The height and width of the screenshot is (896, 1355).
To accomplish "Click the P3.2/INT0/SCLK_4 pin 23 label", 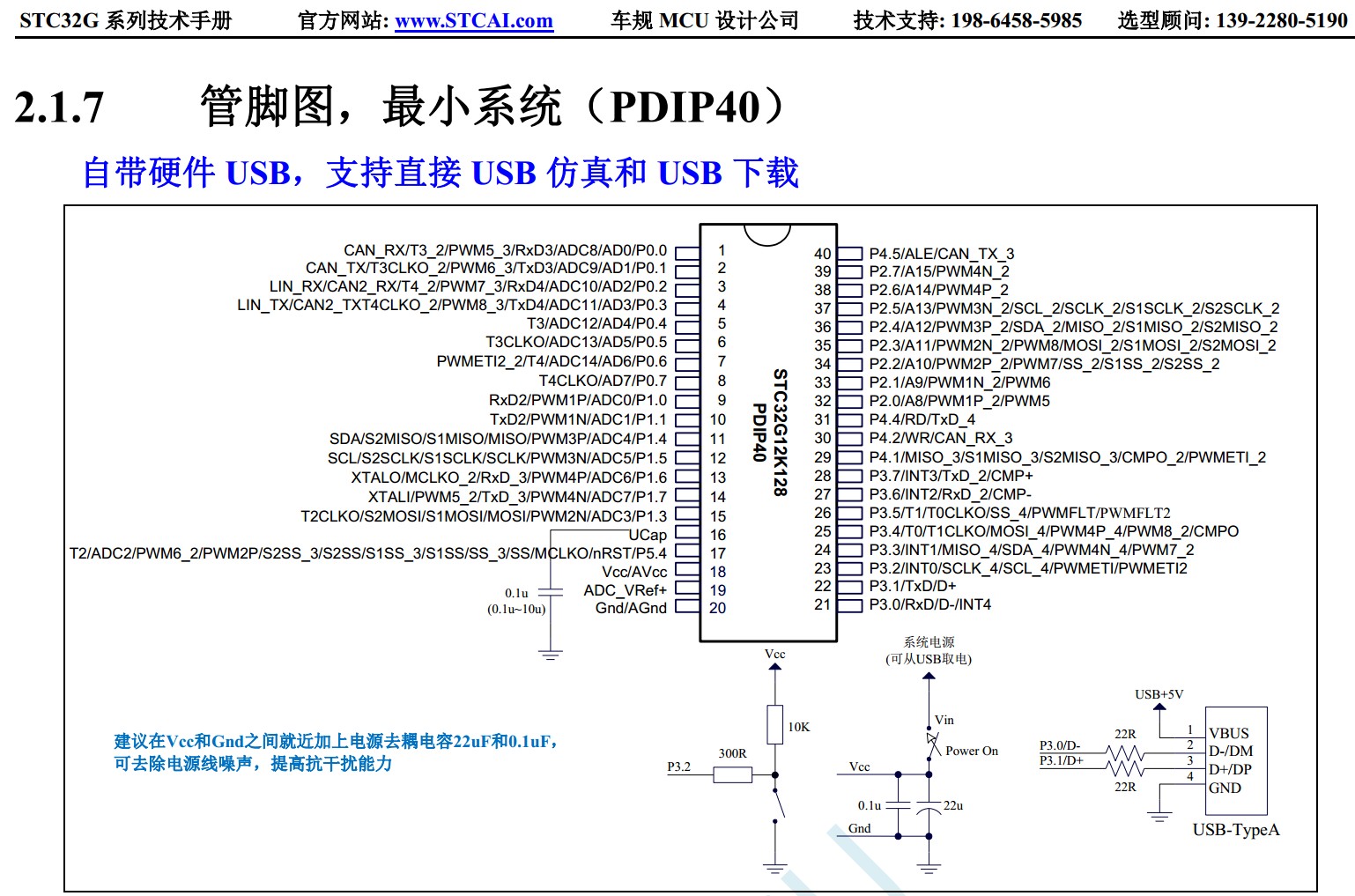I will click(1028, 568).
